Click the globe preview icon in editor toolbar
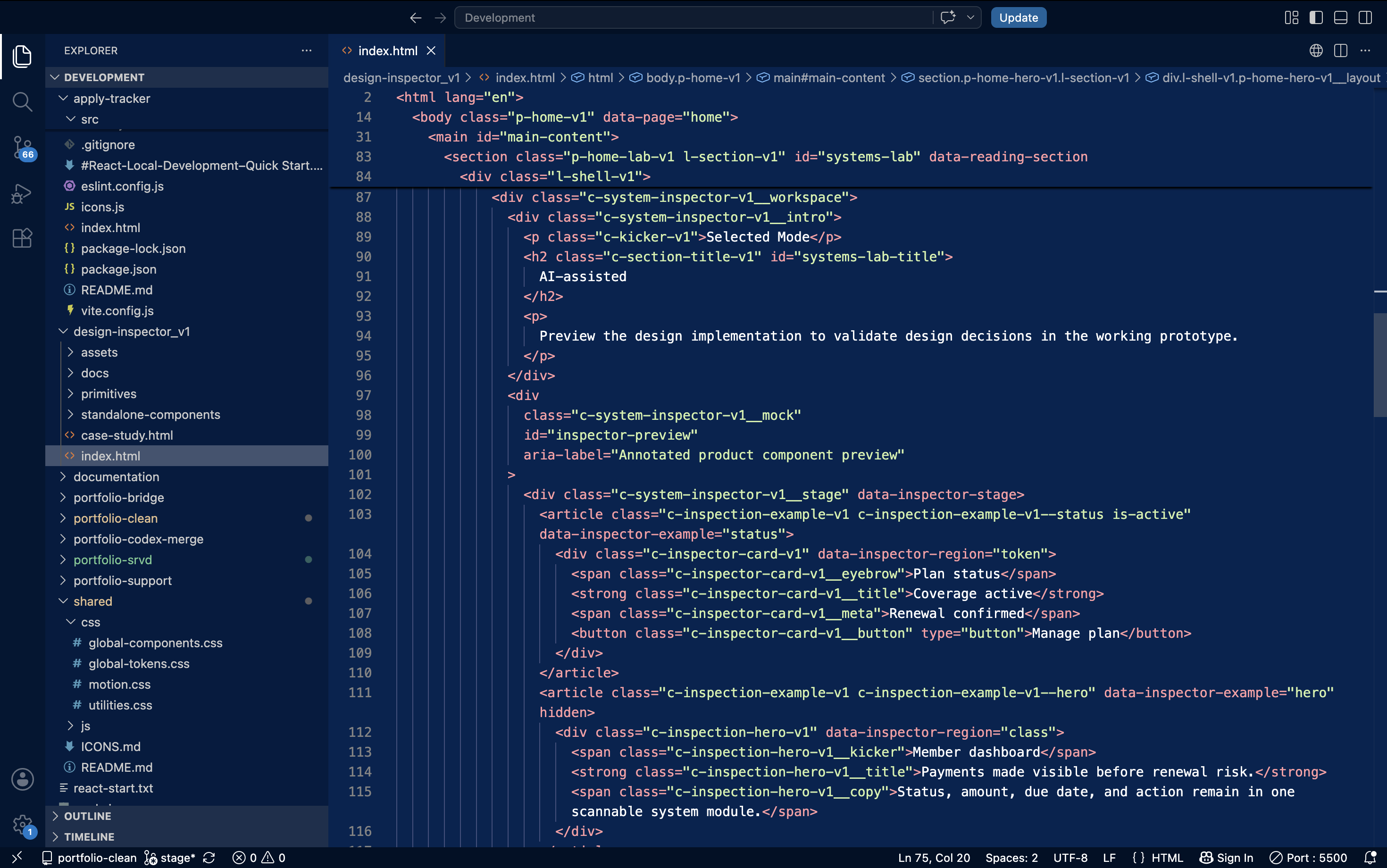 1316,50
